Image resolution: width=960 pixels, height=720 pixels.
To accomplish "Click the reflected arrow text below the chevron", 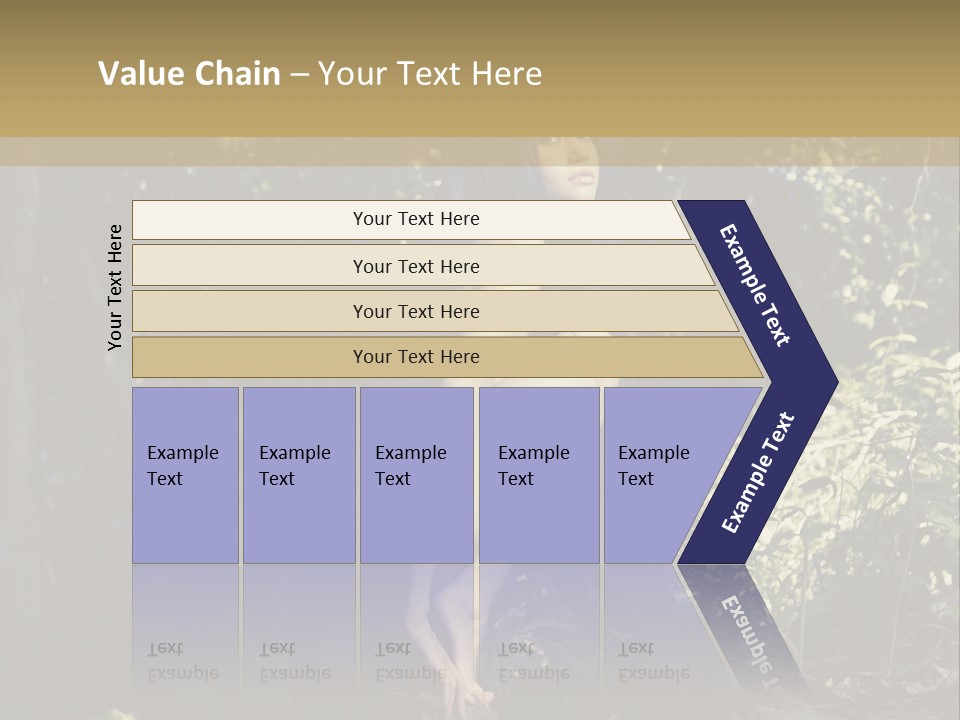I will 748,636.
